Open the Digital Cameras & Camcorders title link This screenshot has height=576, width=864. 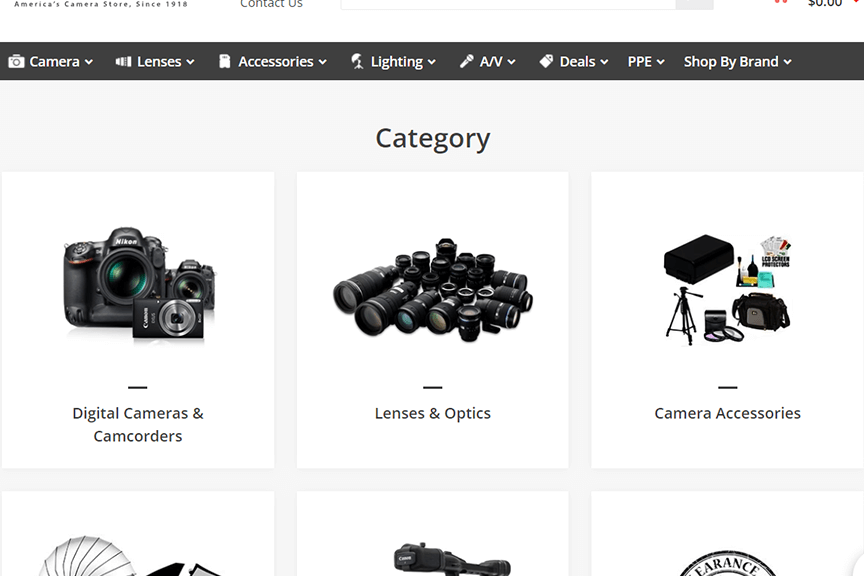[x=138, y=424]
